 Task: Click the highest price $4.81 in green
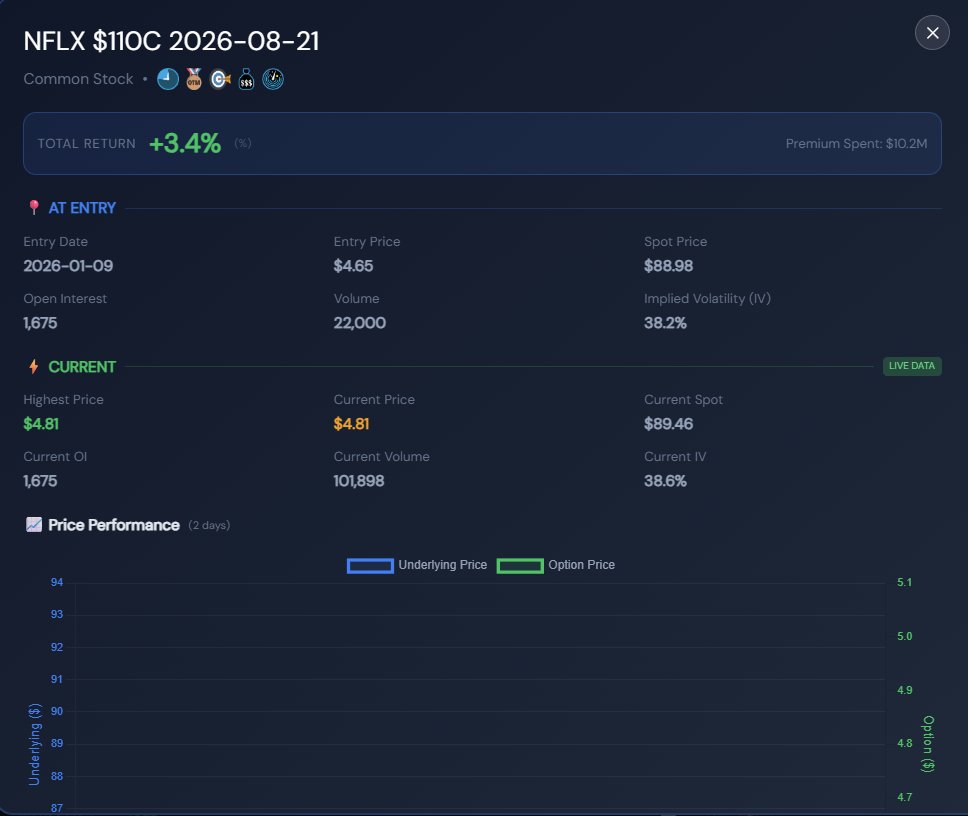click(41, 424)
